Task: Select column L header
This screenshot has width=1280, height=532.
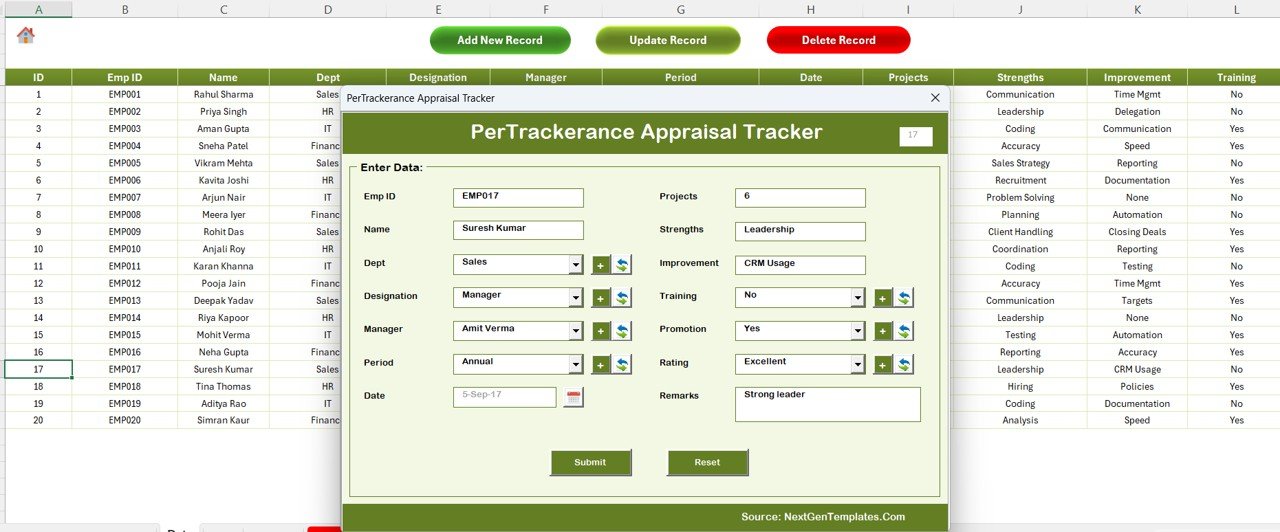Action: click(1236, 9)
